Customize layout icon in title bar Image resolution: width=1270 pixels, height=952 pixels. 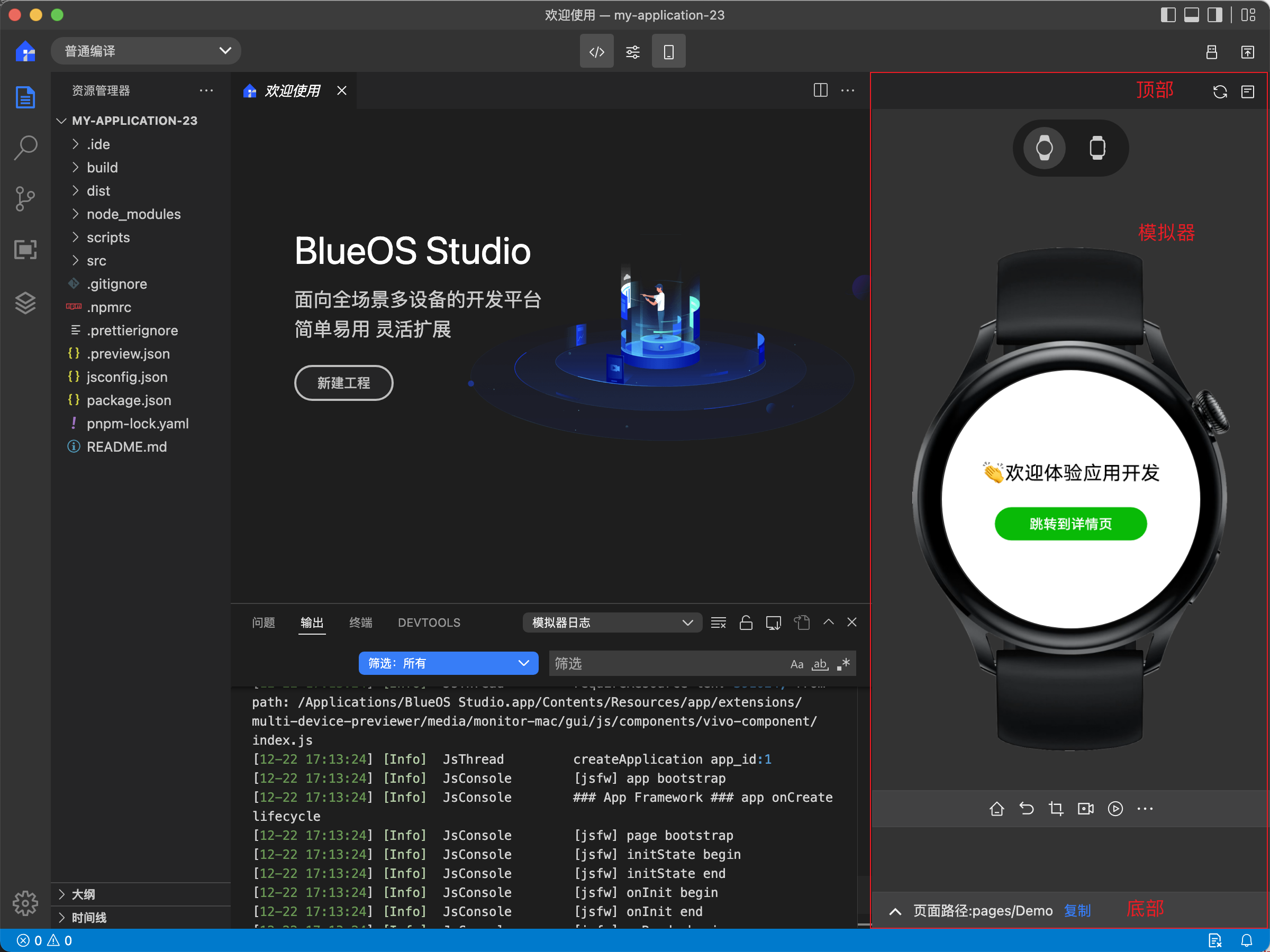click(1249, 15)
